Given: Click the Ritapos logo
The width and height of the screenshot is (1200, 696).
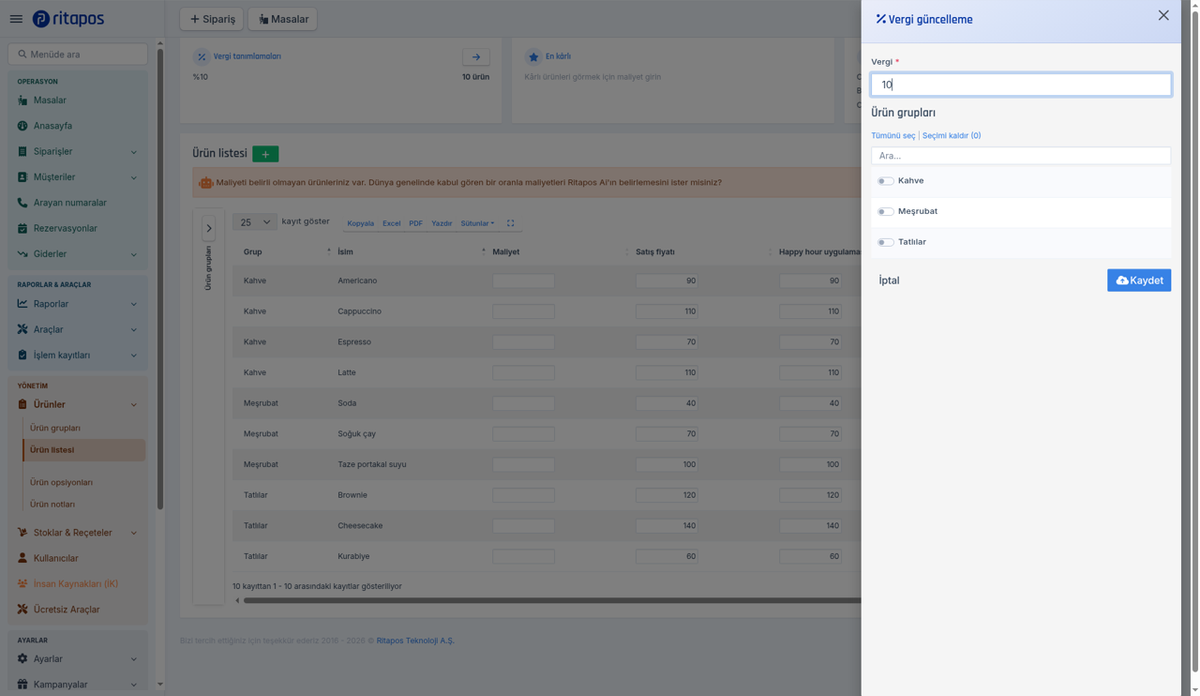Looking at the screenshot, I should 68,19.
